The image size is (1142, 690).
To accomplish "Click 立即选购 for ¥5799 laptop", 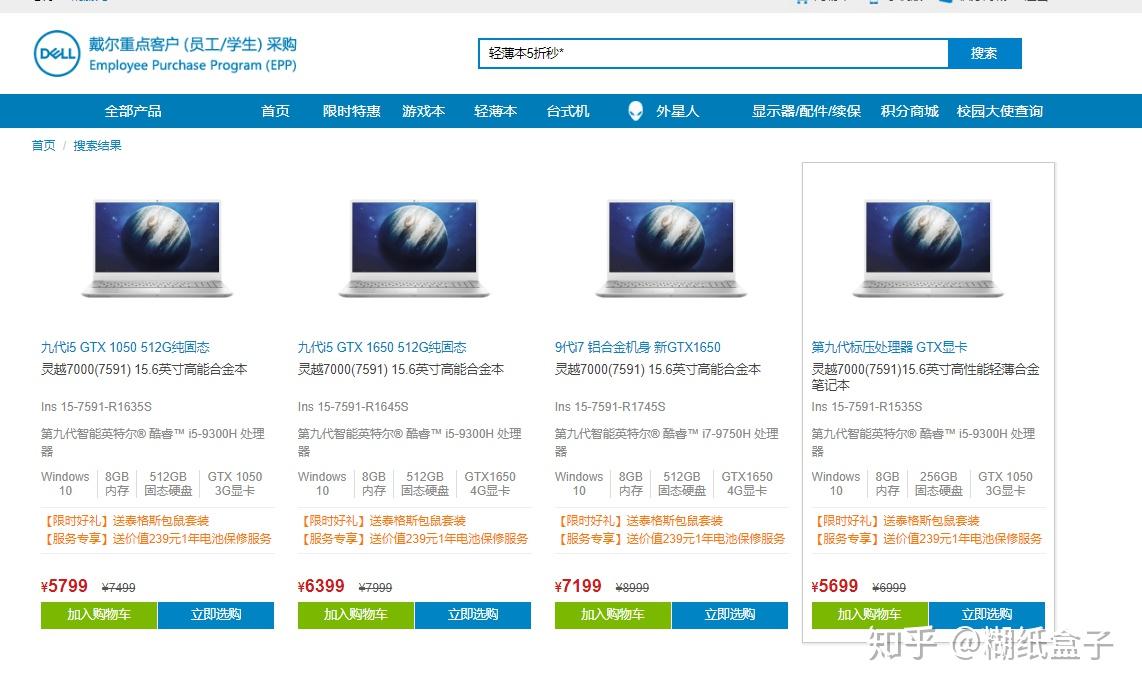I will pyautogui.click(x=216, y=615).
